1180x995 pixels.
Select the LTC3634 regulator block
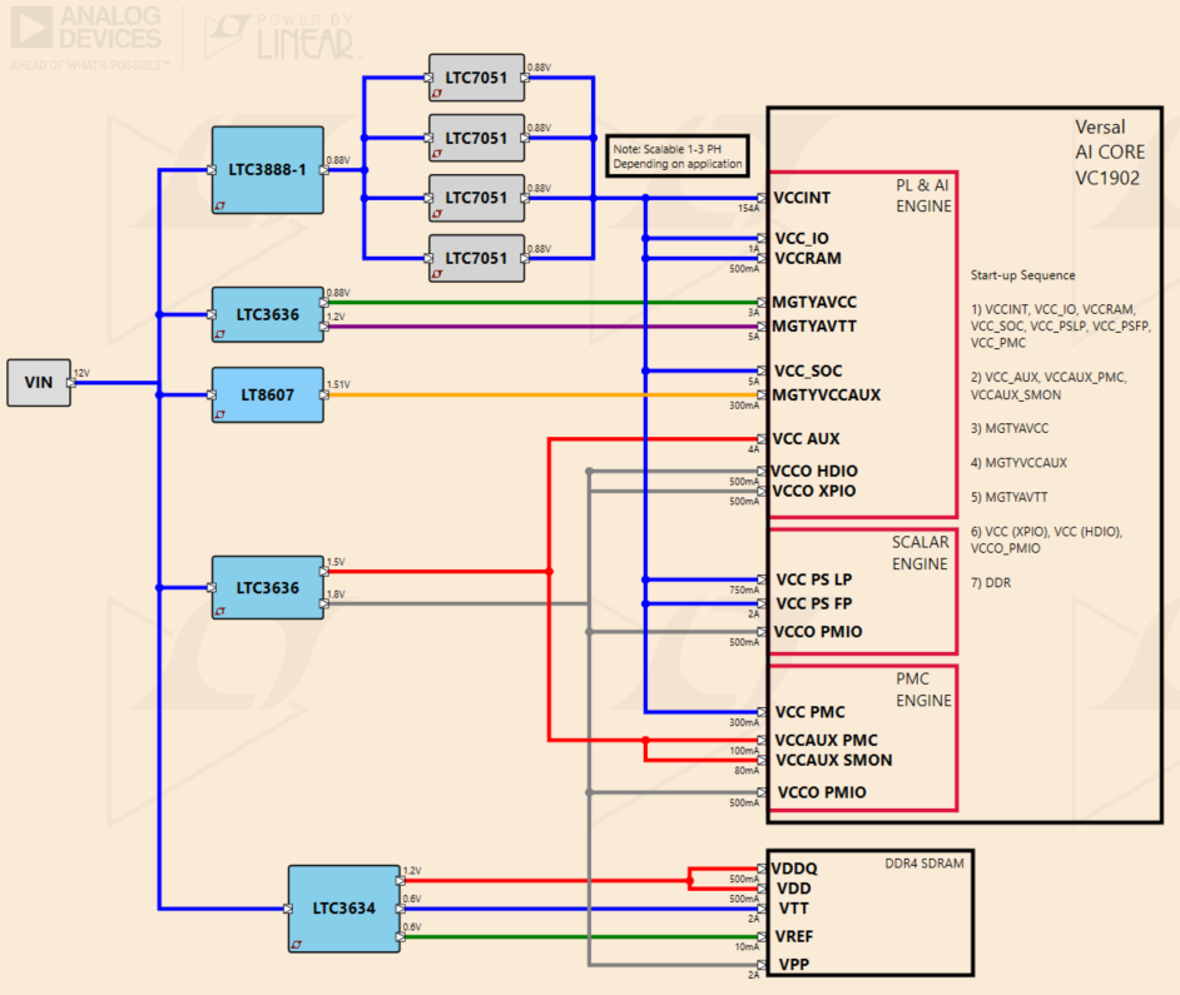point(344,908)
